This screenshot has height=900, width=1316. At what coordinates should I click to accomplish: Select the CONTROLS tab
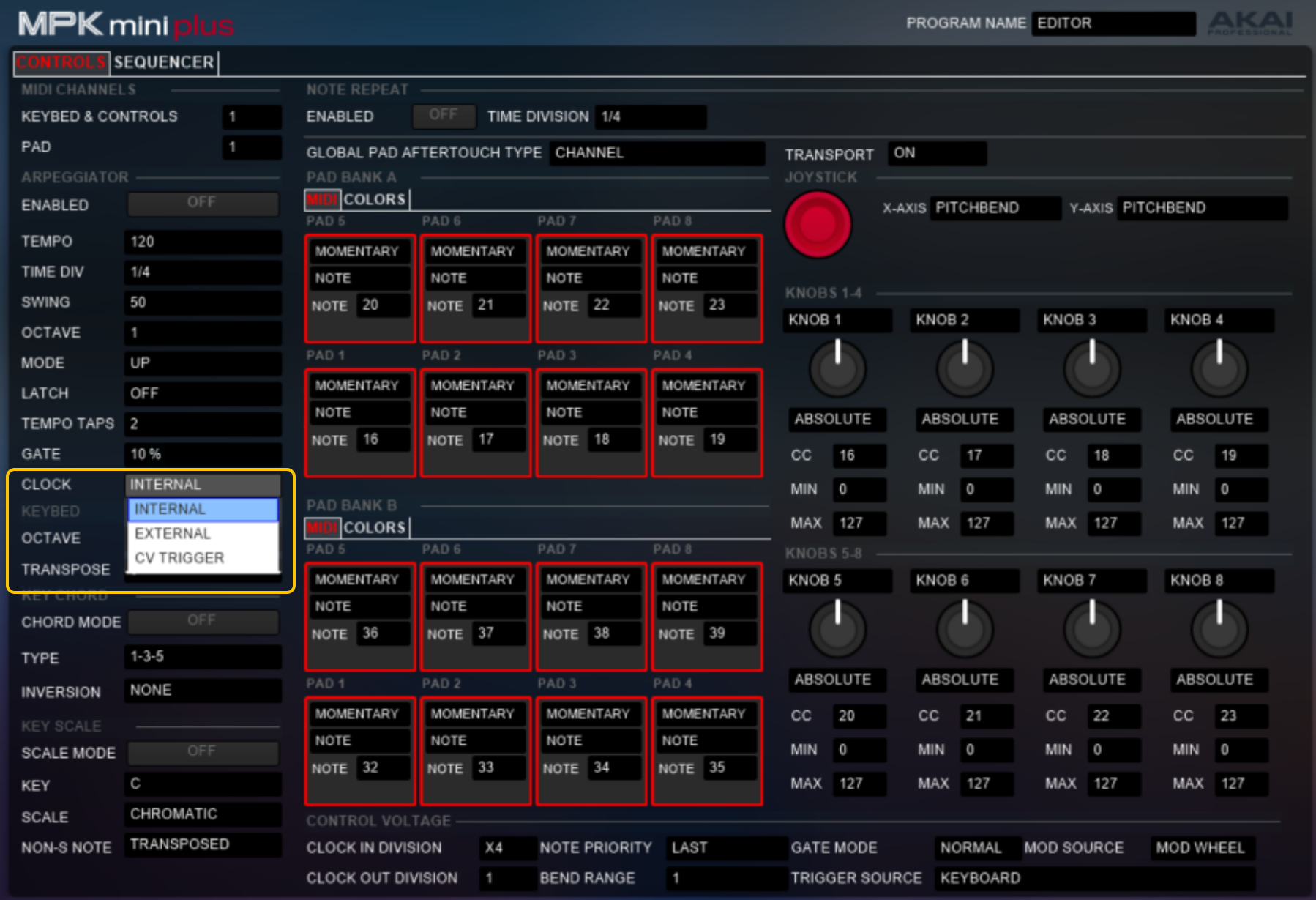click(61, 62)
